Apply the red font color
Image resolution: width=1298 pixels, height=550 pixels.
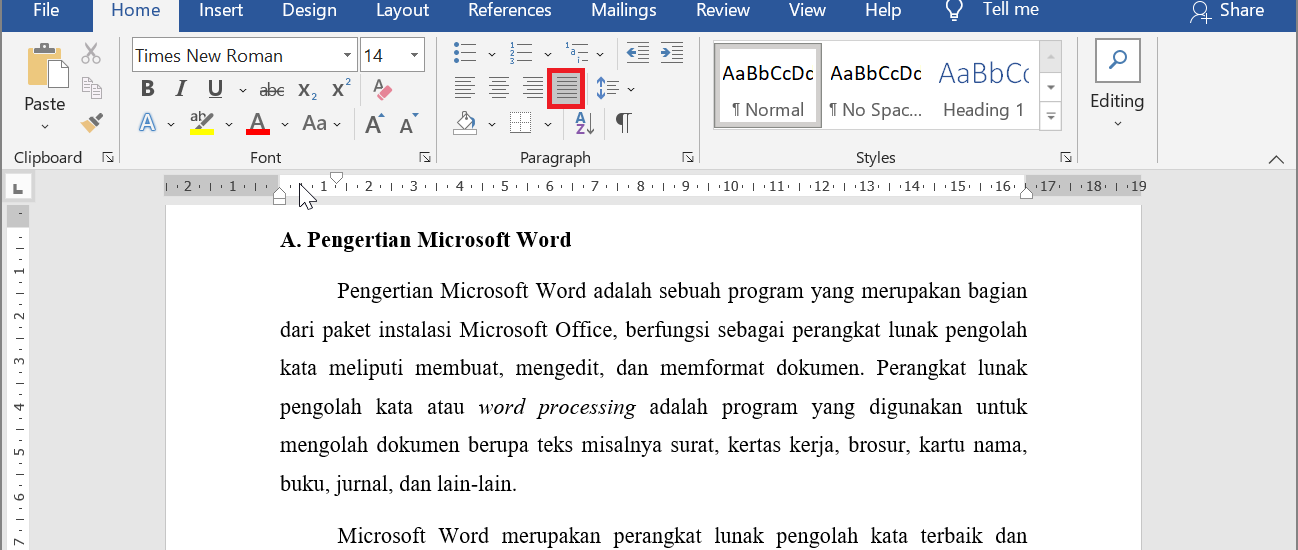pos(259,123)
